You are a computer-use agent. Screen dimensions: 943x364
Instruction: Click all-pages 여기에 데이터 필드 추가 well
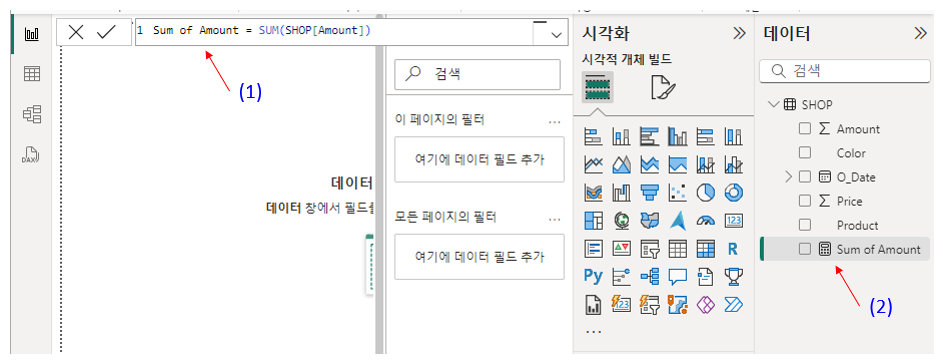(479, 257)
